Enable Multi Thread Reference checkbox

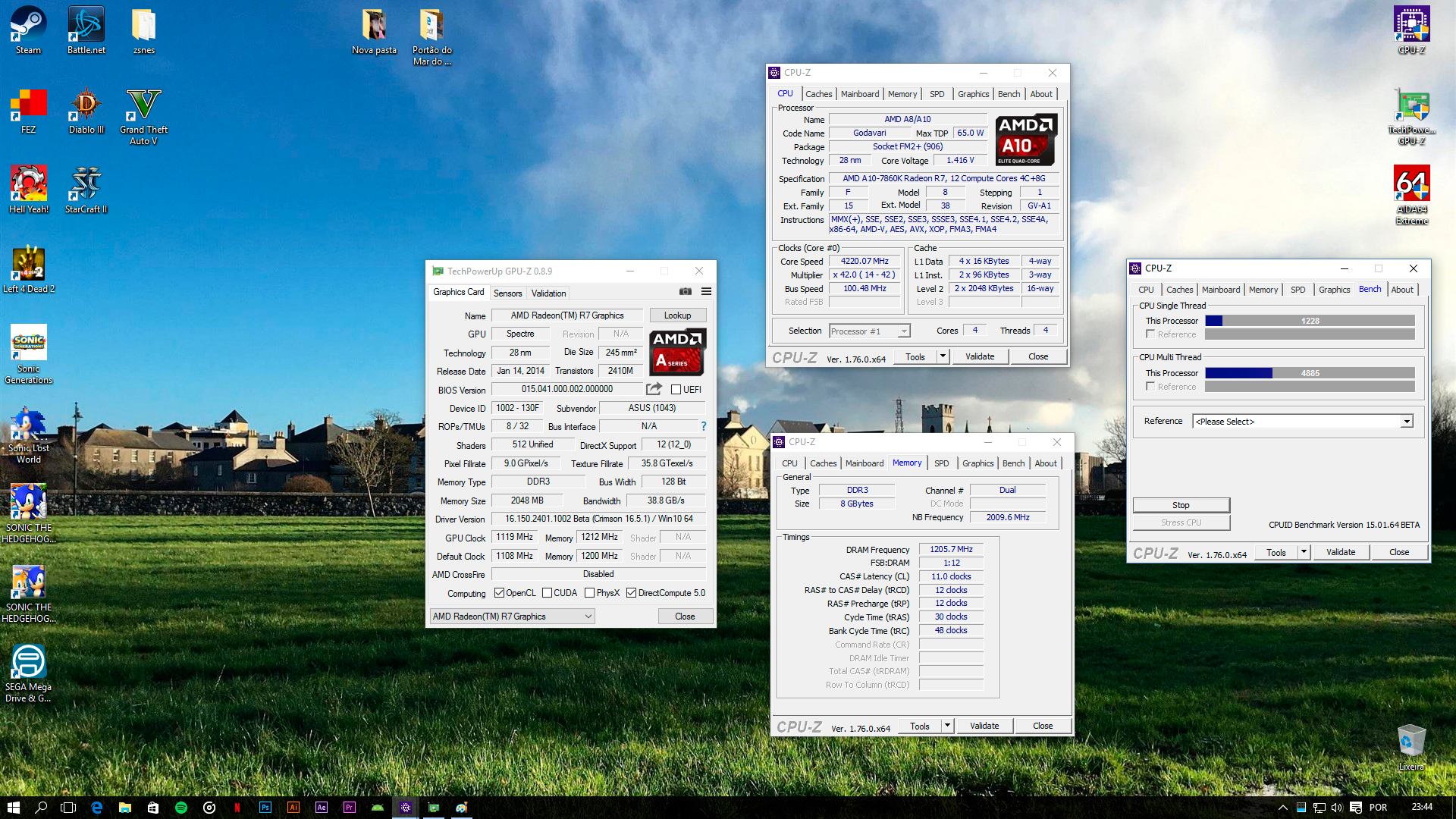[x=1150, y=386]
